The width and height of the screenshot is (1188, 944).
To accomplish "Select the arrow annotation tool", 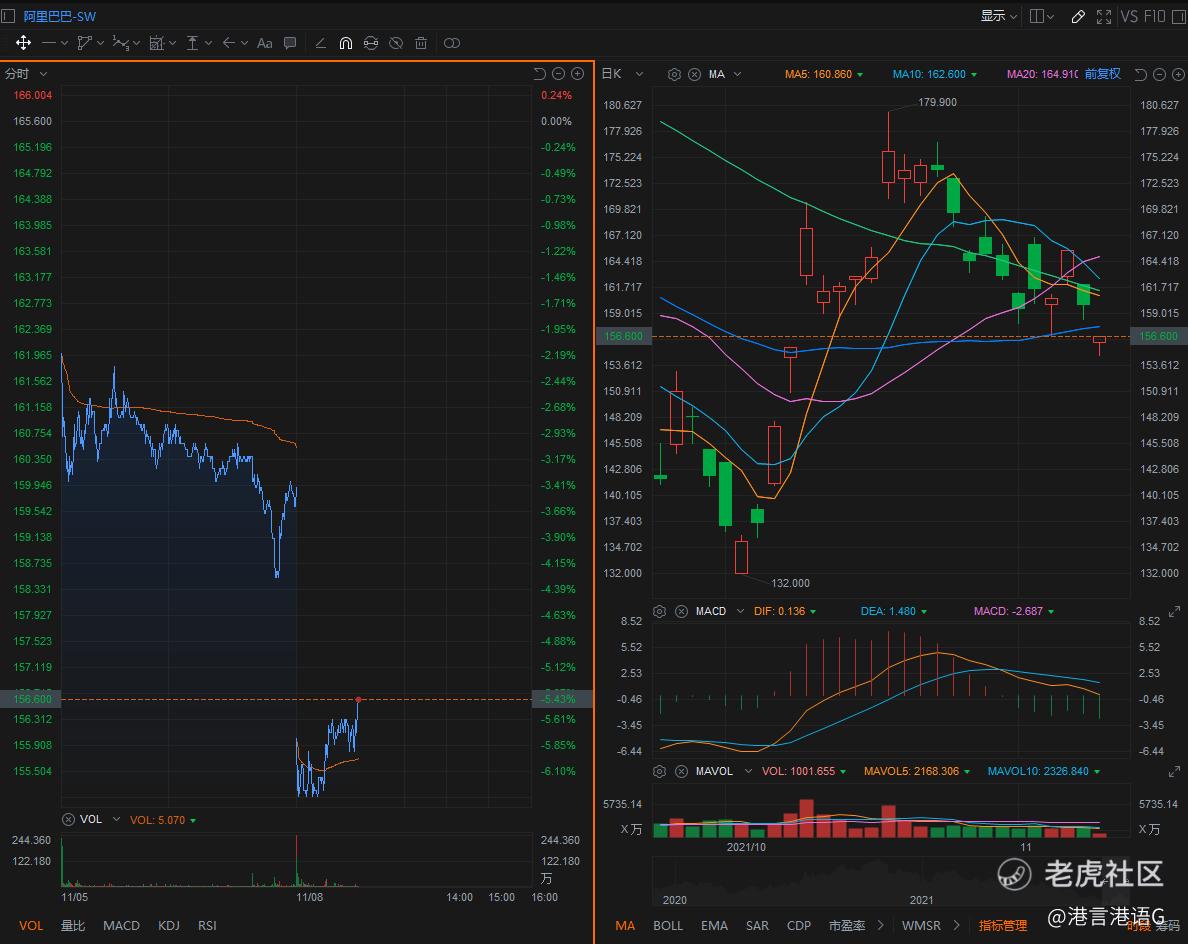I will click(x=228, y=43).
